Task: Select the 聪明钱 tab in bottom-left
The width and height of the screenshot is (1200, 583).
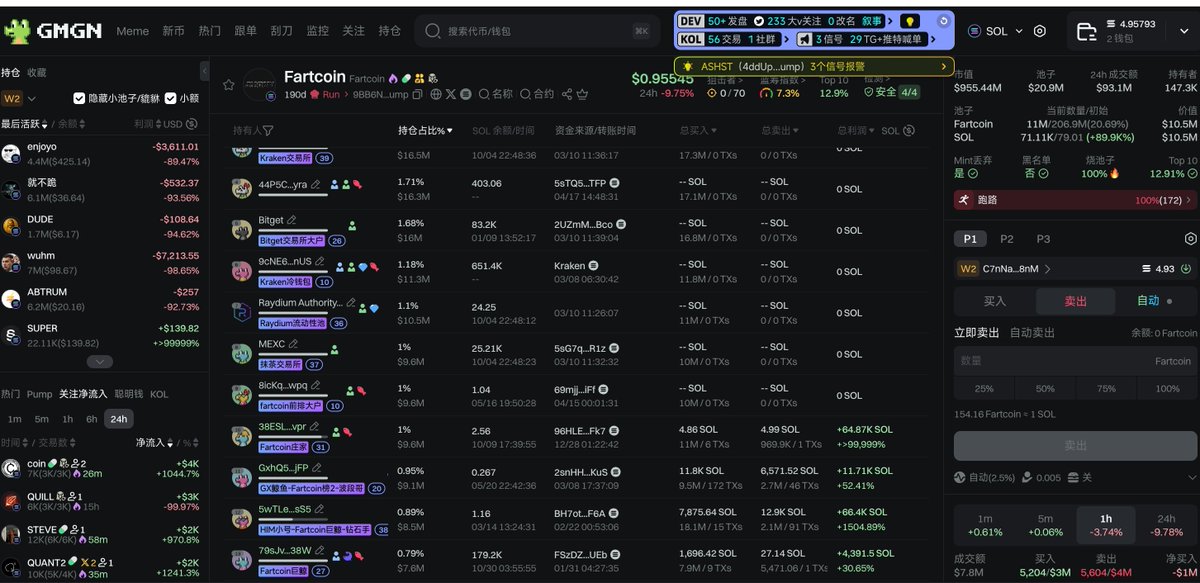Action: tap(128, 395)
